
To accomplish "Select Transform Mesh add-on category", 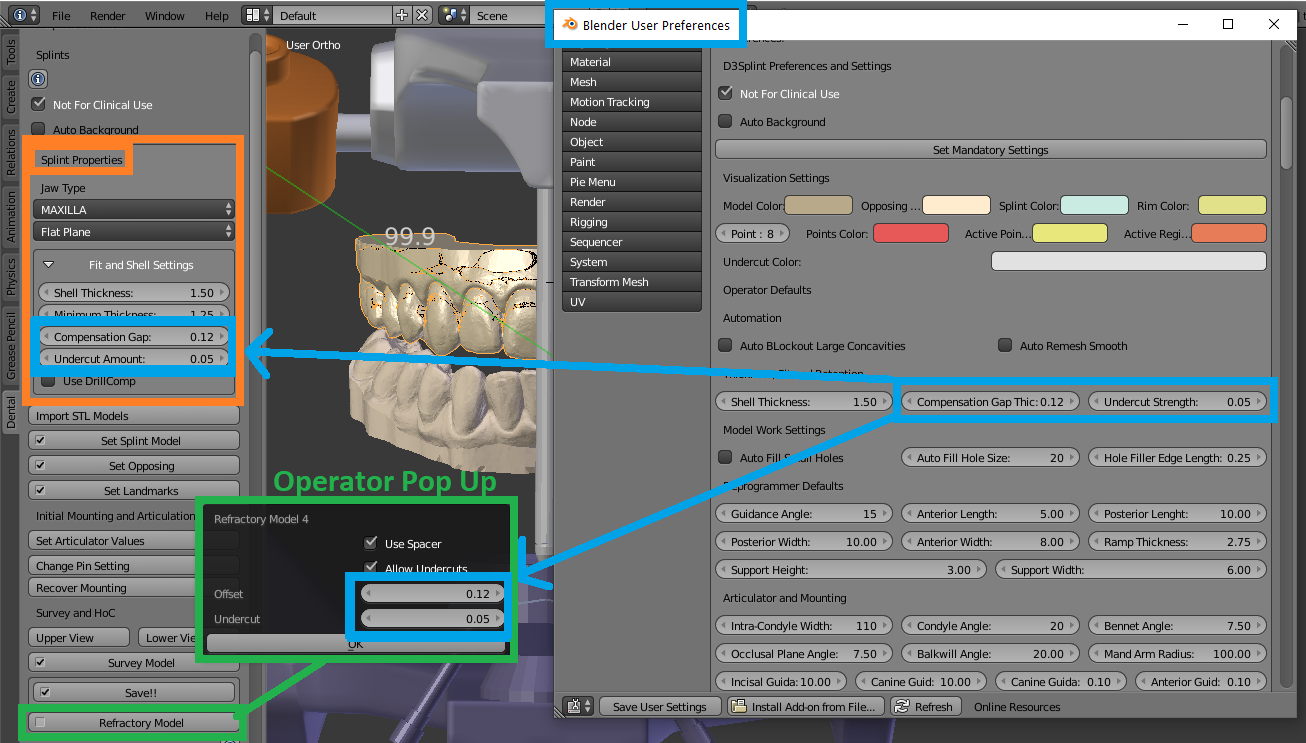I will [x=631, y=282].
